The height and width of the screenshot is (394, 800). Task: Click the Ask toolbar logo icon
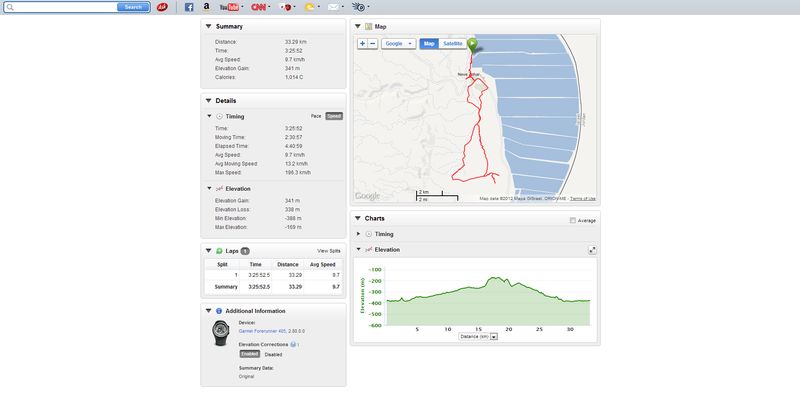coord(162,7)
